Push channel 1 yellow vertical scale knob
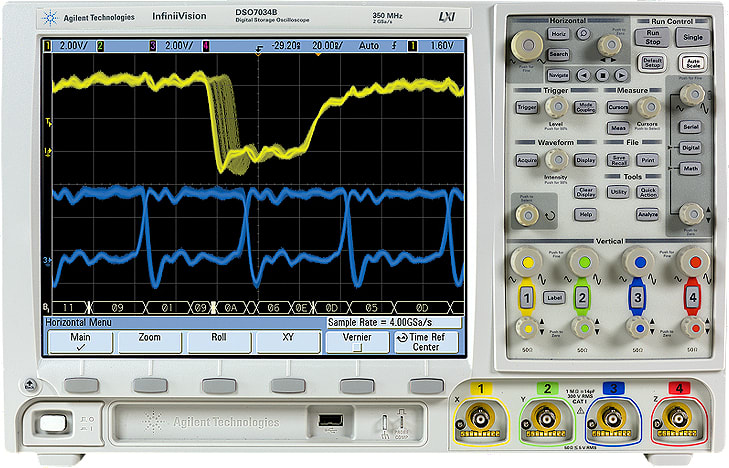 pyautogui.click(x=527, y=262)
